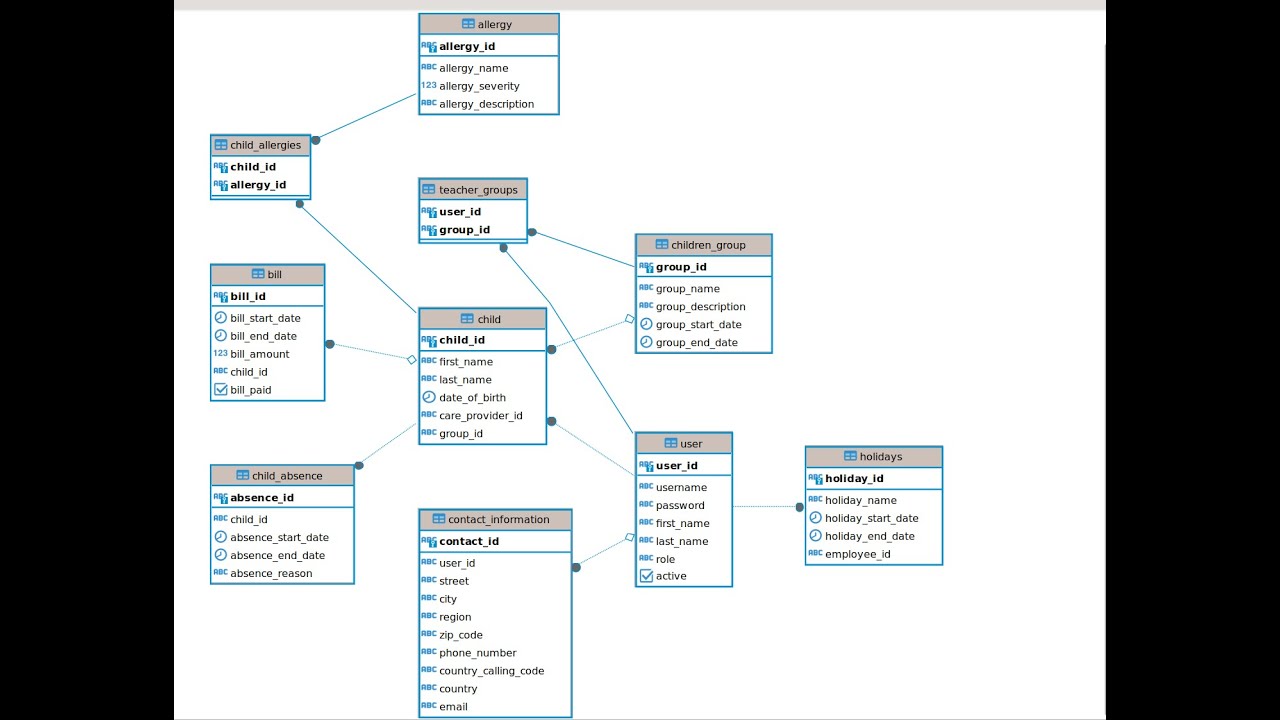Click the checkbox icon beside bill_paid
This screenshot has height=720, width=1280.
(221, 390)
